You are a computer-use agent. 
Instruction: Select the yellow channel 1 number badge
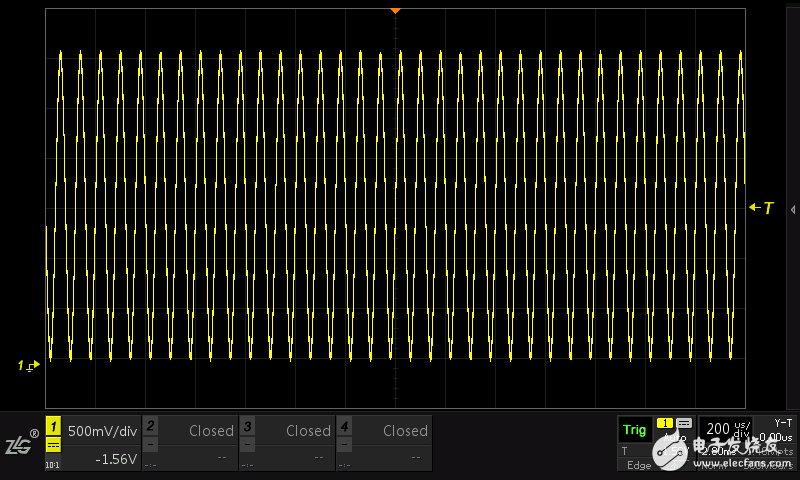[x=53, y=426]
